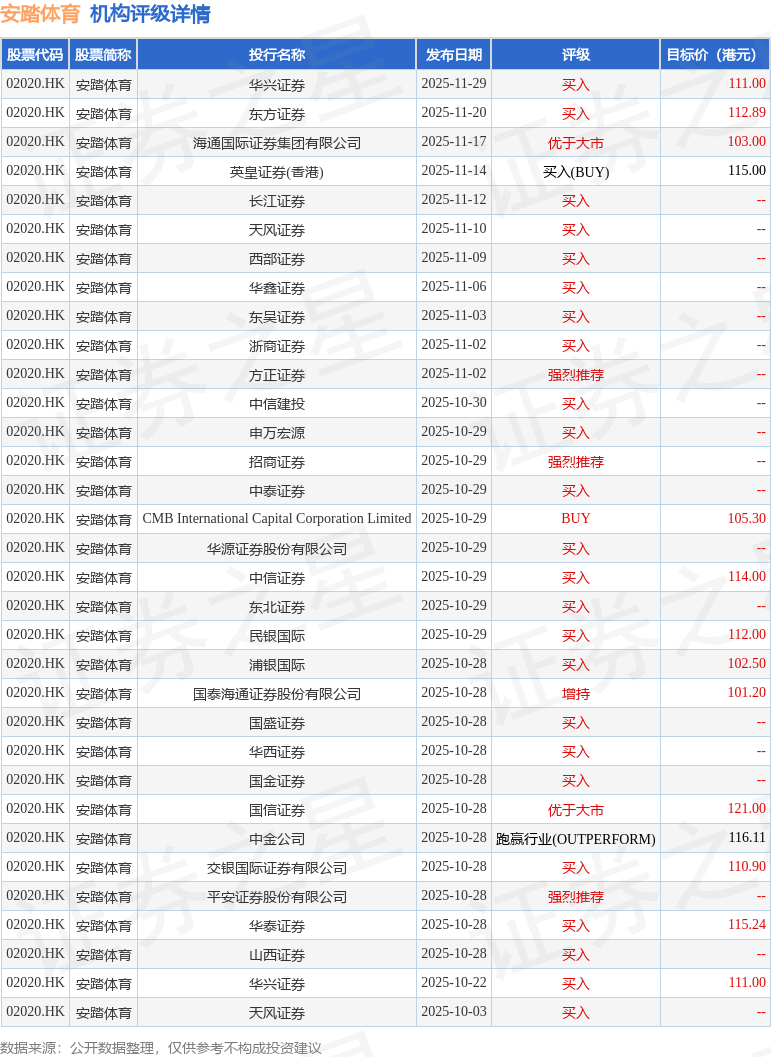Select the 华西证券 broker cell
Viewport: 771px width, 1057px height.
point(277,752)
